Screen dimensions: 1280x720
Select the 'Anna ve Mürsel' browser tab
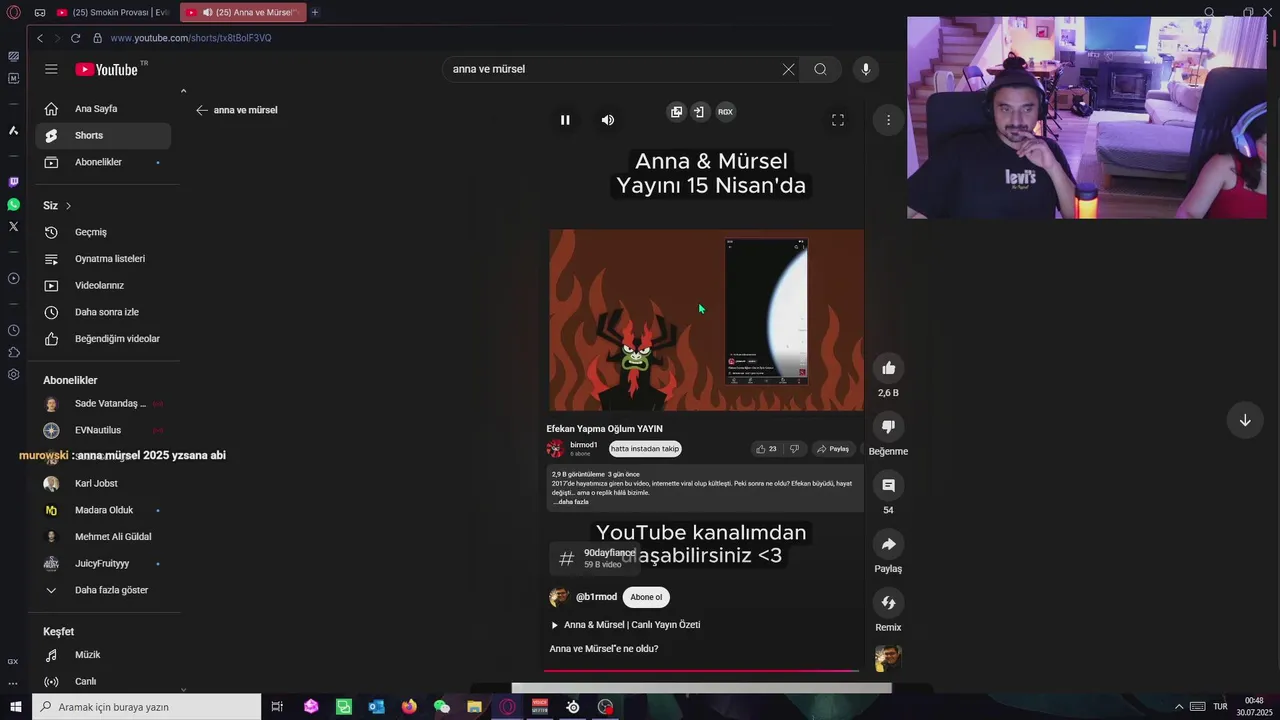[243, 12]
